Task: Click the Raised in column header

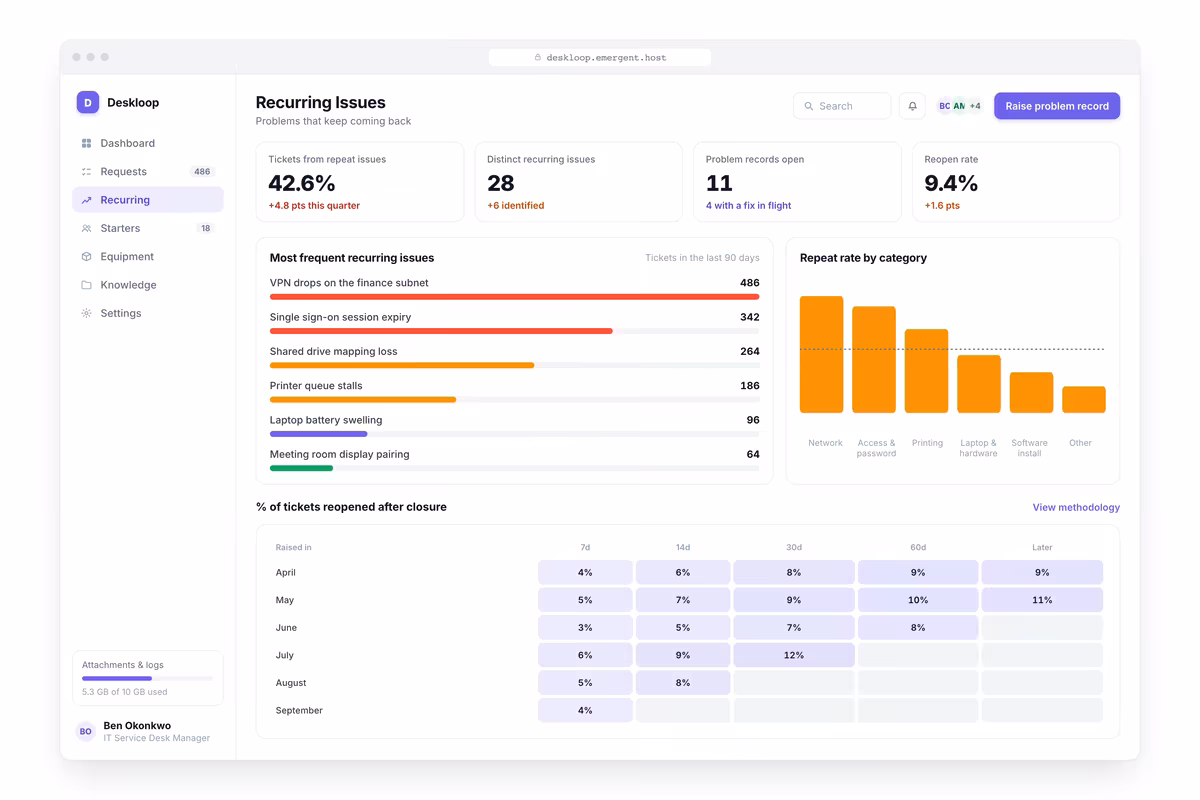Action: (294, 548)
